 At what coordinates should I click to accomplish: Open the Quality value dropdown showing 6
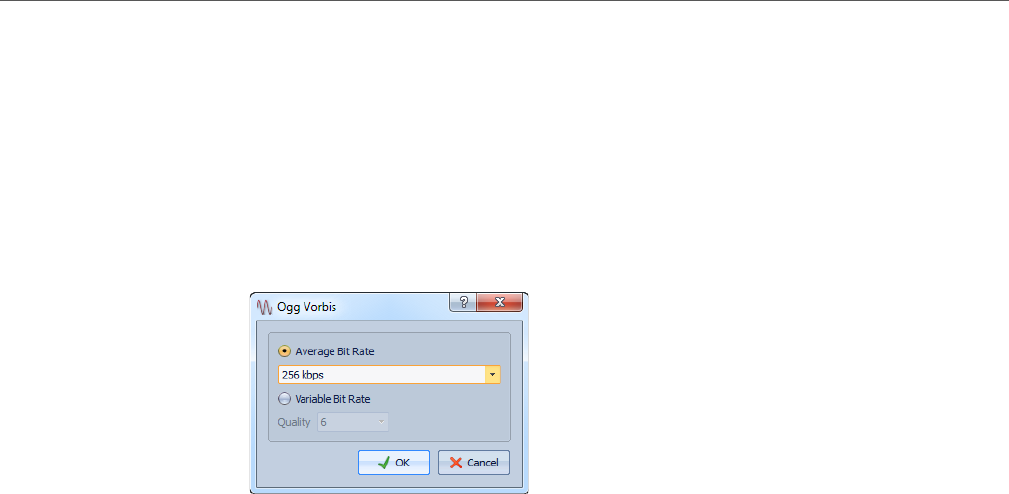(x=353, y=422)
